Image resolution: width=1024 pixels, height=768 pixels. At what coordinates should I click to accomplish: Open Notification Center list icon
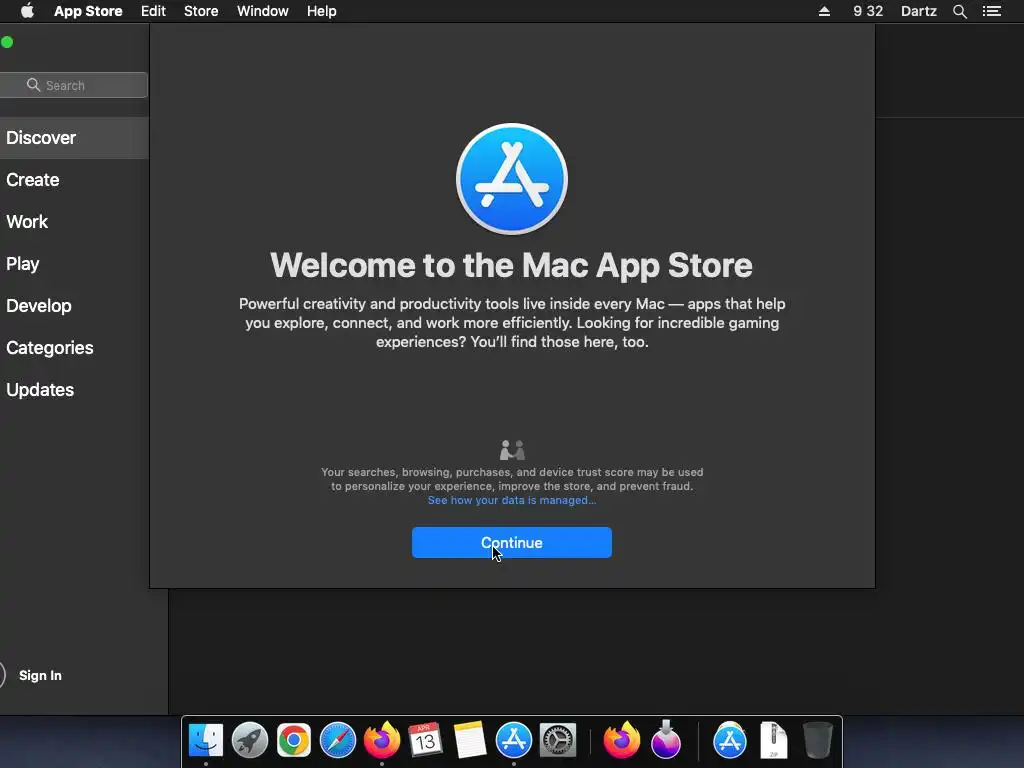(992, 11)
